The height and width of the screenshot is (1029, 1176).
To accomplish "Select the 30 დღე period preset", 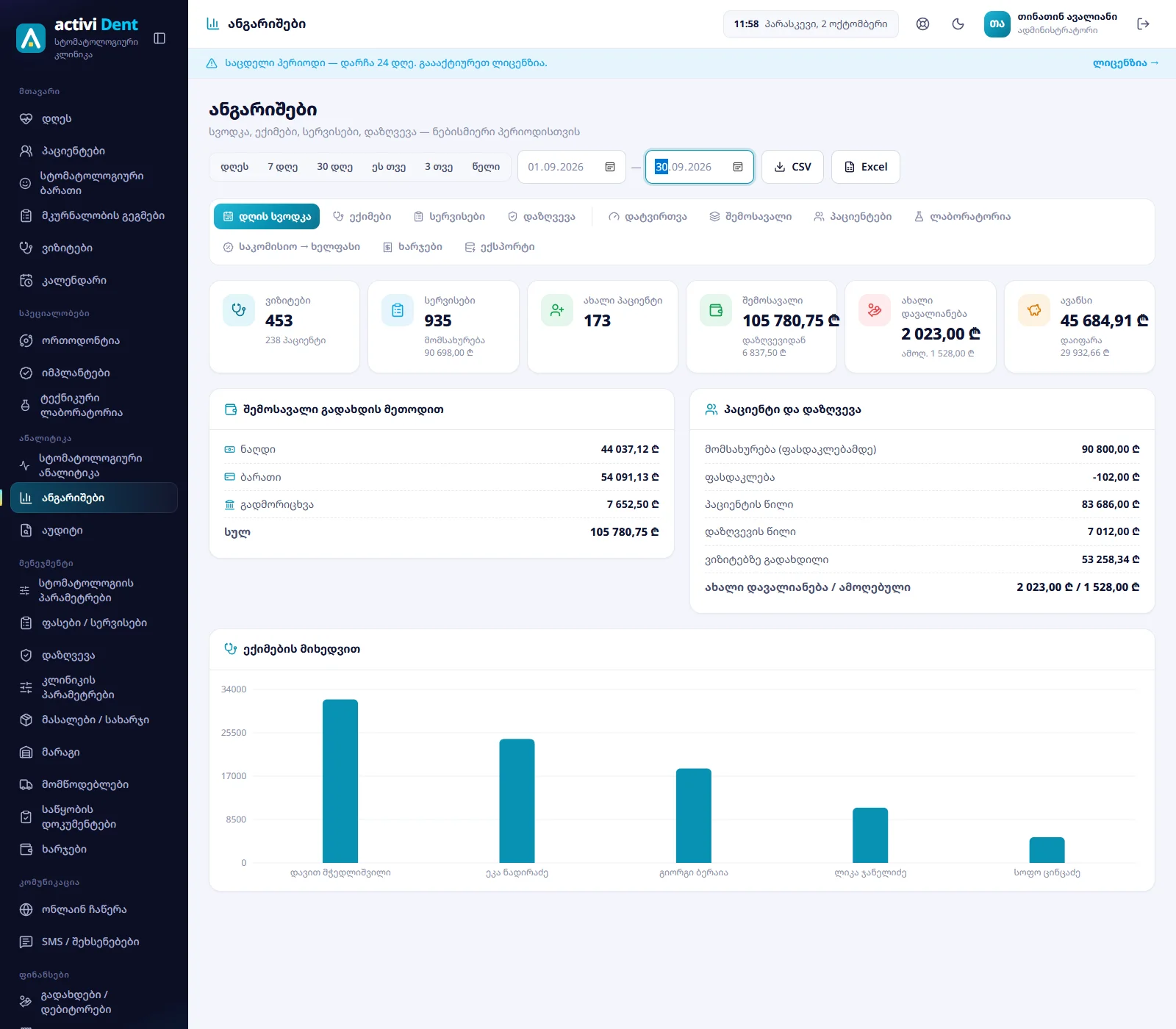I will point(334,167).
